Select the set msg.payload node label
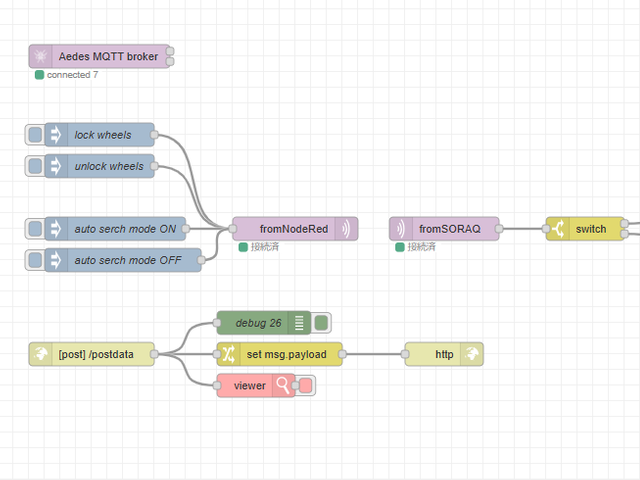 [x=287, y=354]
